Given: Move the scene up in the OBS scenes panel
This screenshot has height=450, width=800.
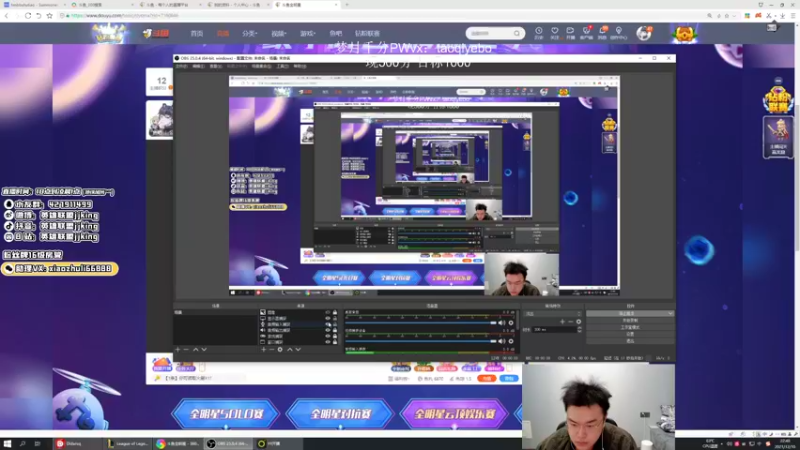Looking at the screenshot, I should click(195, 349).
